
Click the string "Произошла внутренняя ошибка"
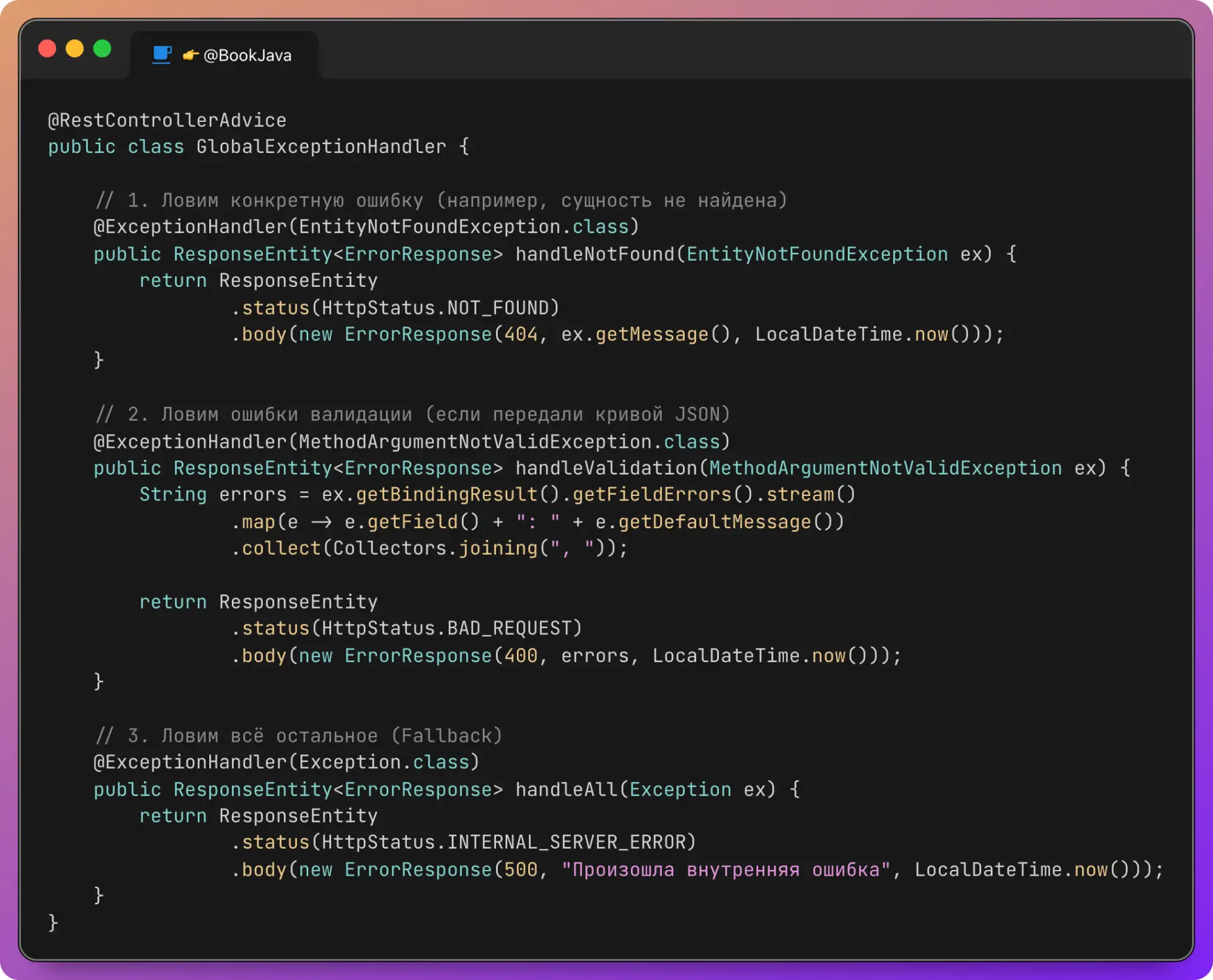pyautogui.click(x=726, y=870)
